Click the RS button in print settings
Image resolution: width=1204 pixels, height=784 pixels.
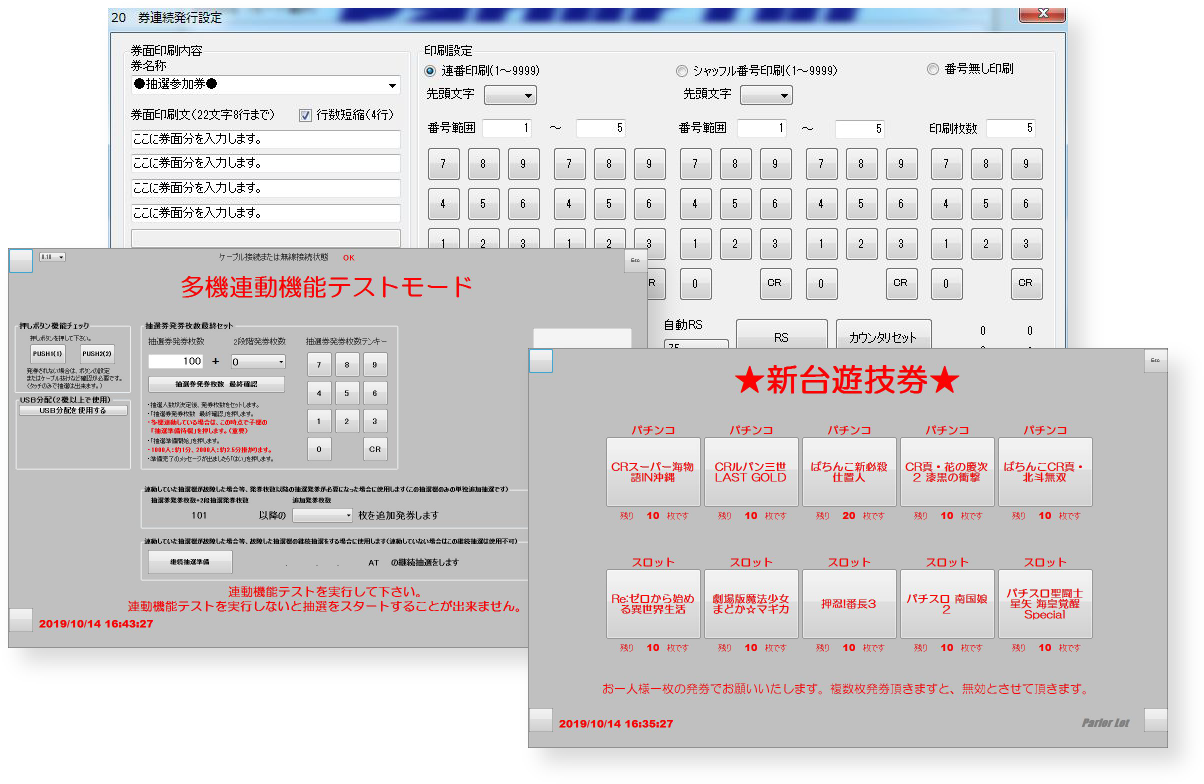click(782, 337)
